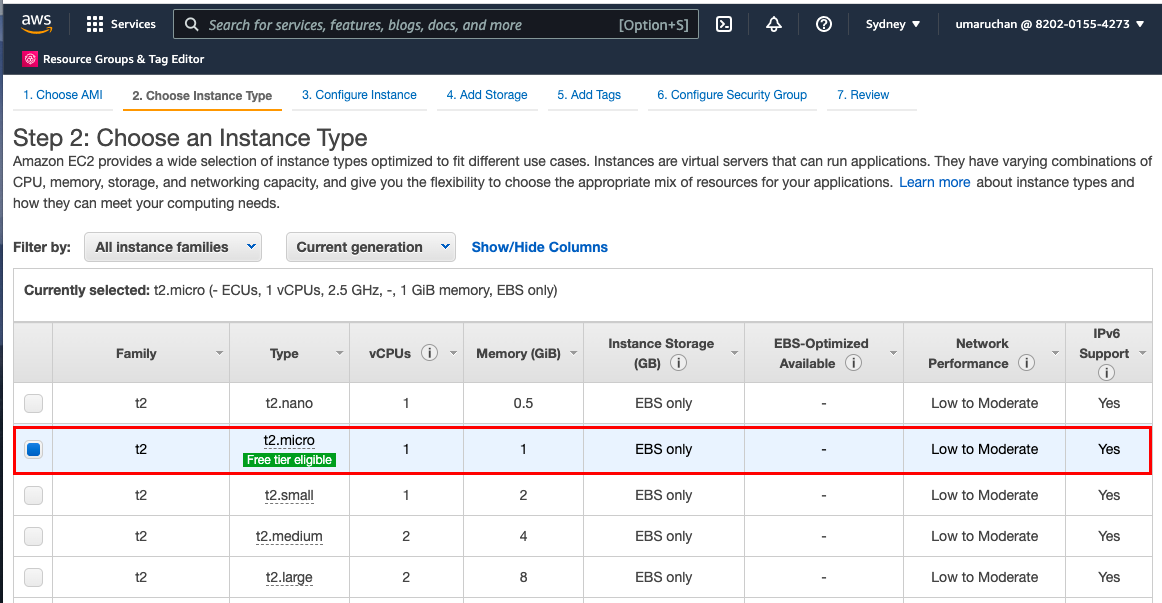
Task: Click the vCPUs column info icon
Action: (429, 353)
